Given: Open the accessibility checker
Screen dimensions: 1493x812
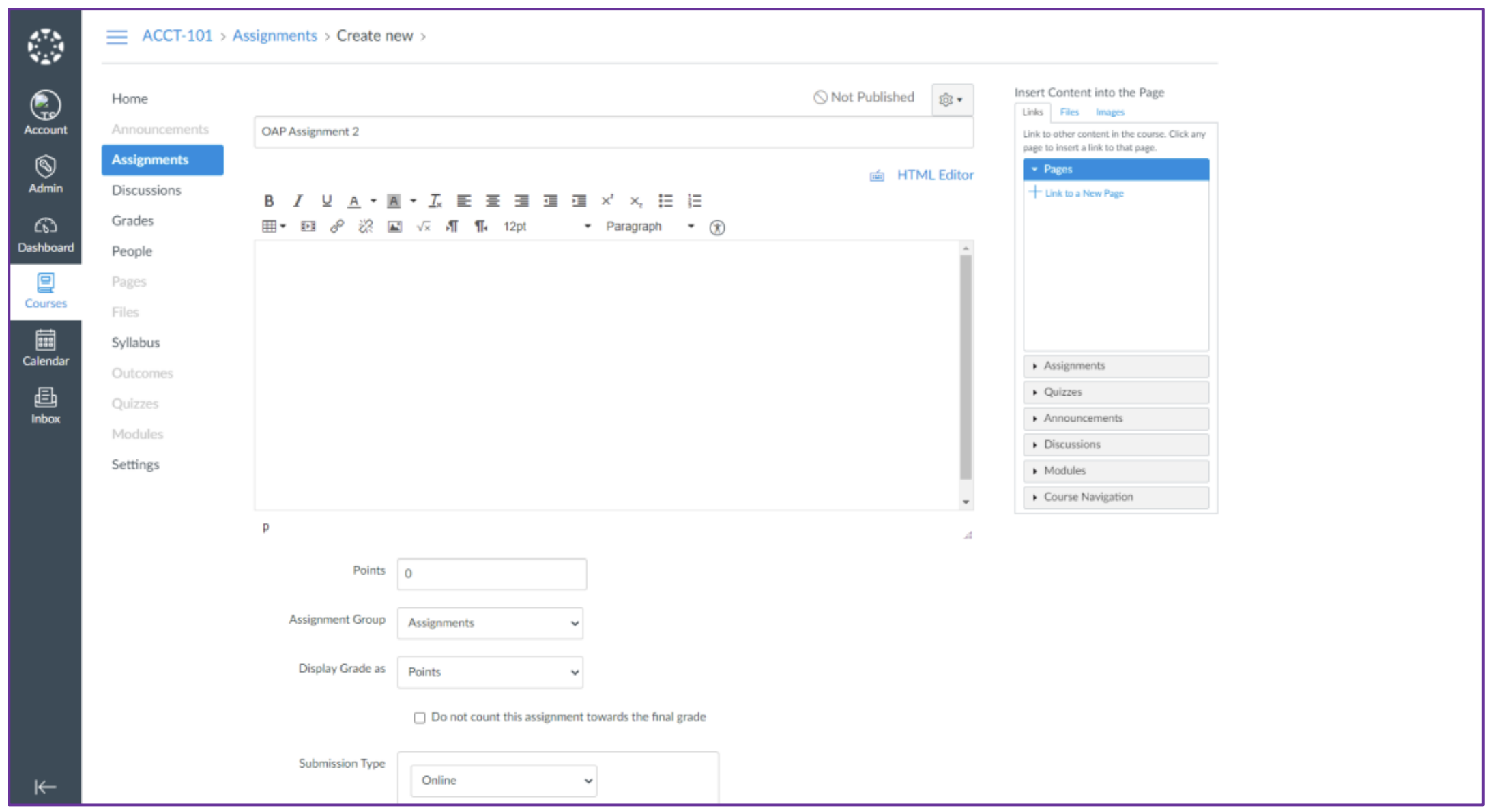Looking at the screenshot, I should coord(716,227).
